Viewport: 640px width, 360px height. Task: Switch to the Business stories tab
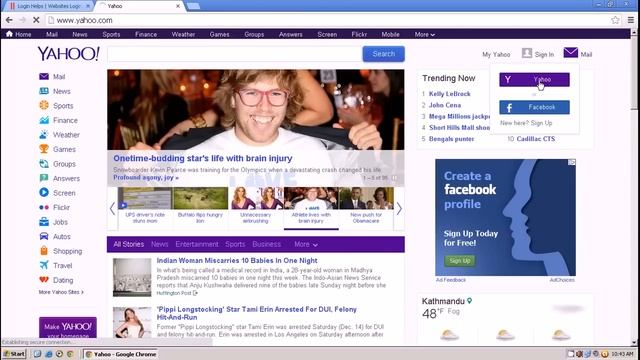(x=267, y=244)
